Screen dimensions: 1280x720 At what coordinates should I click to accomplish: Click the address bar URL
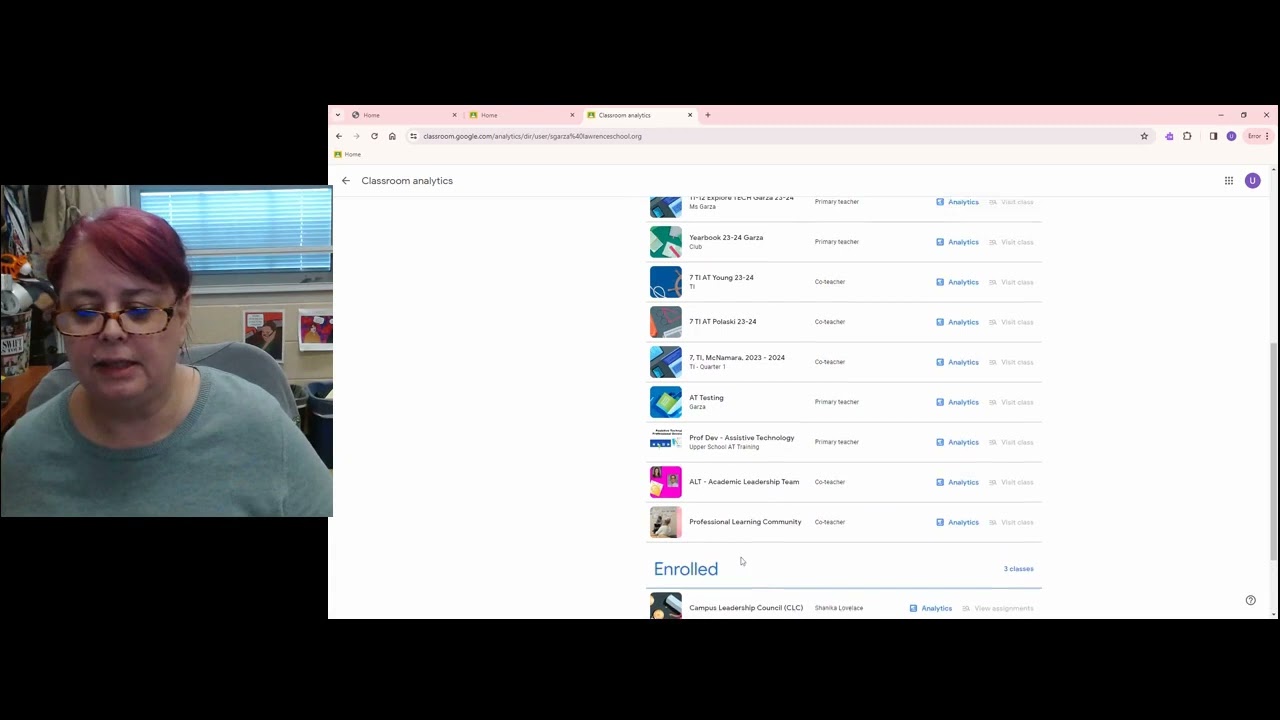point(532,136)
